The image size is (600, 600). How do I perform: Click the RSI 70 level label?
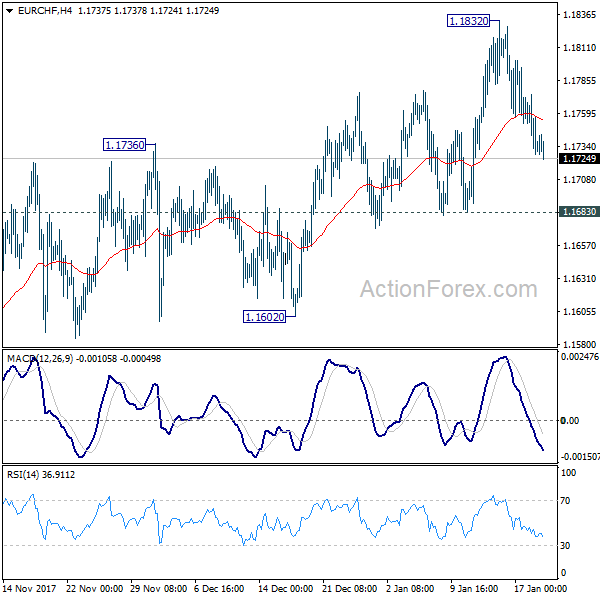(x=565, y=501)
